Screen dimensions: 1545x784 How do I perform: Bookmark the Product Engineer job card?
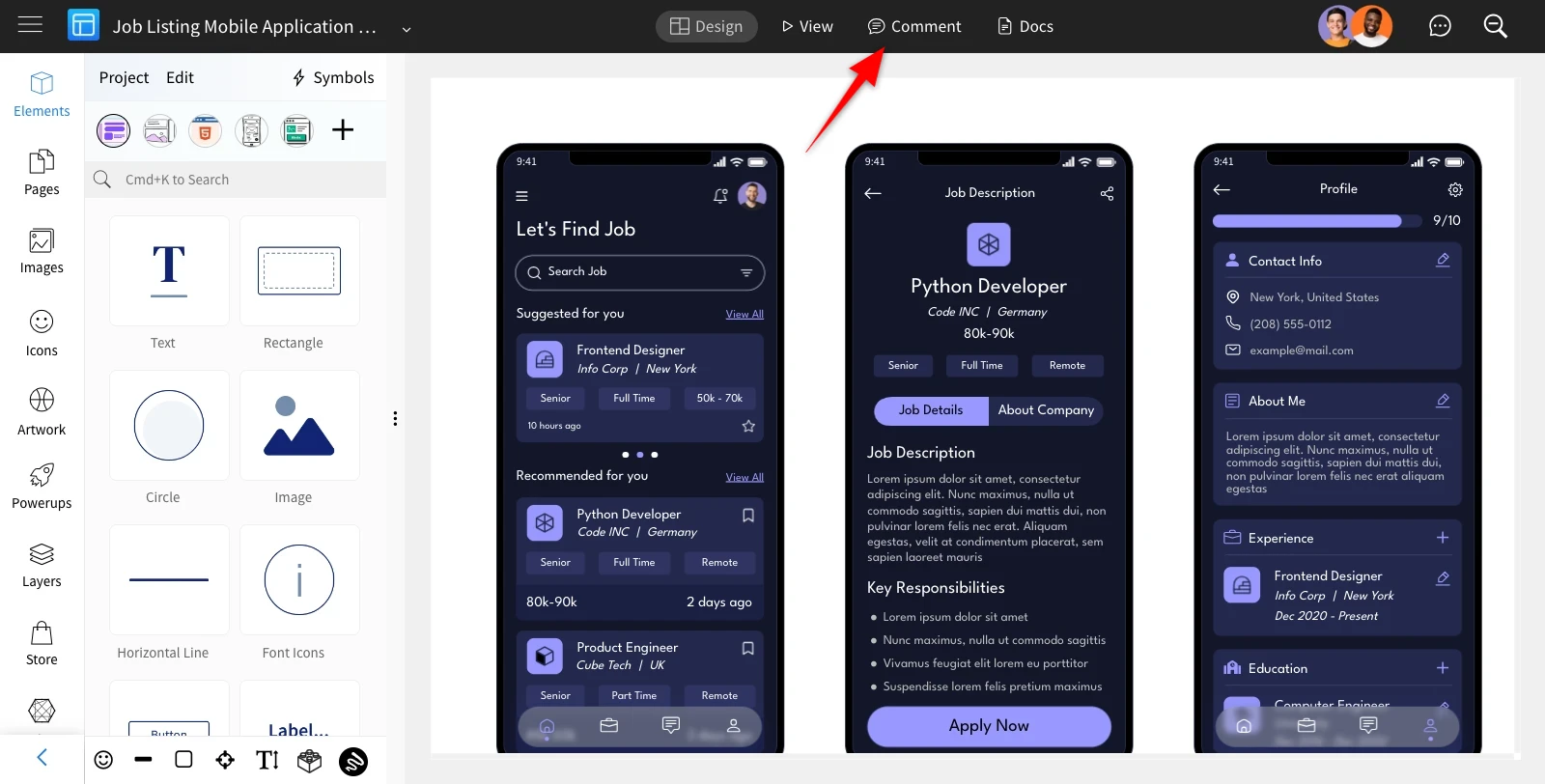(748, 649)
